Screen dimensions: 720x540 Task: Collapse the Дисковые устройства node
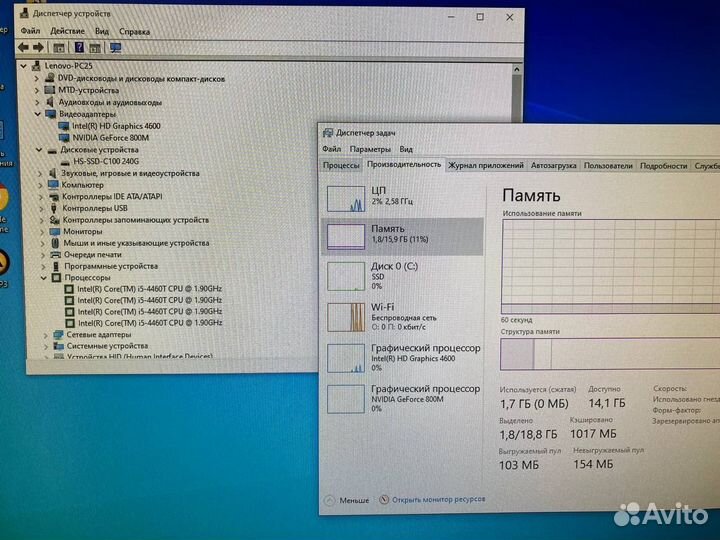click(x=39, y=150)
